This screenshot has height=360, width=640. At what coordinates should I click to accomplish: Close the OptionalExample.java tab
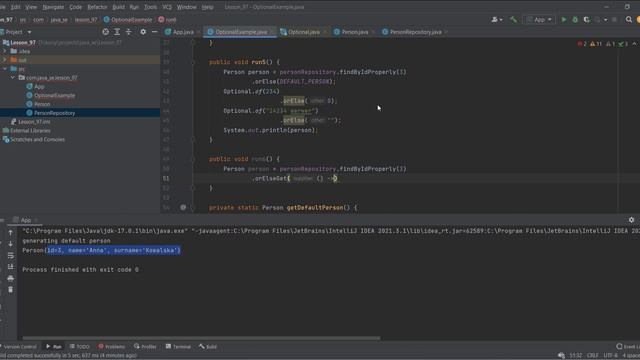point(271,32)
